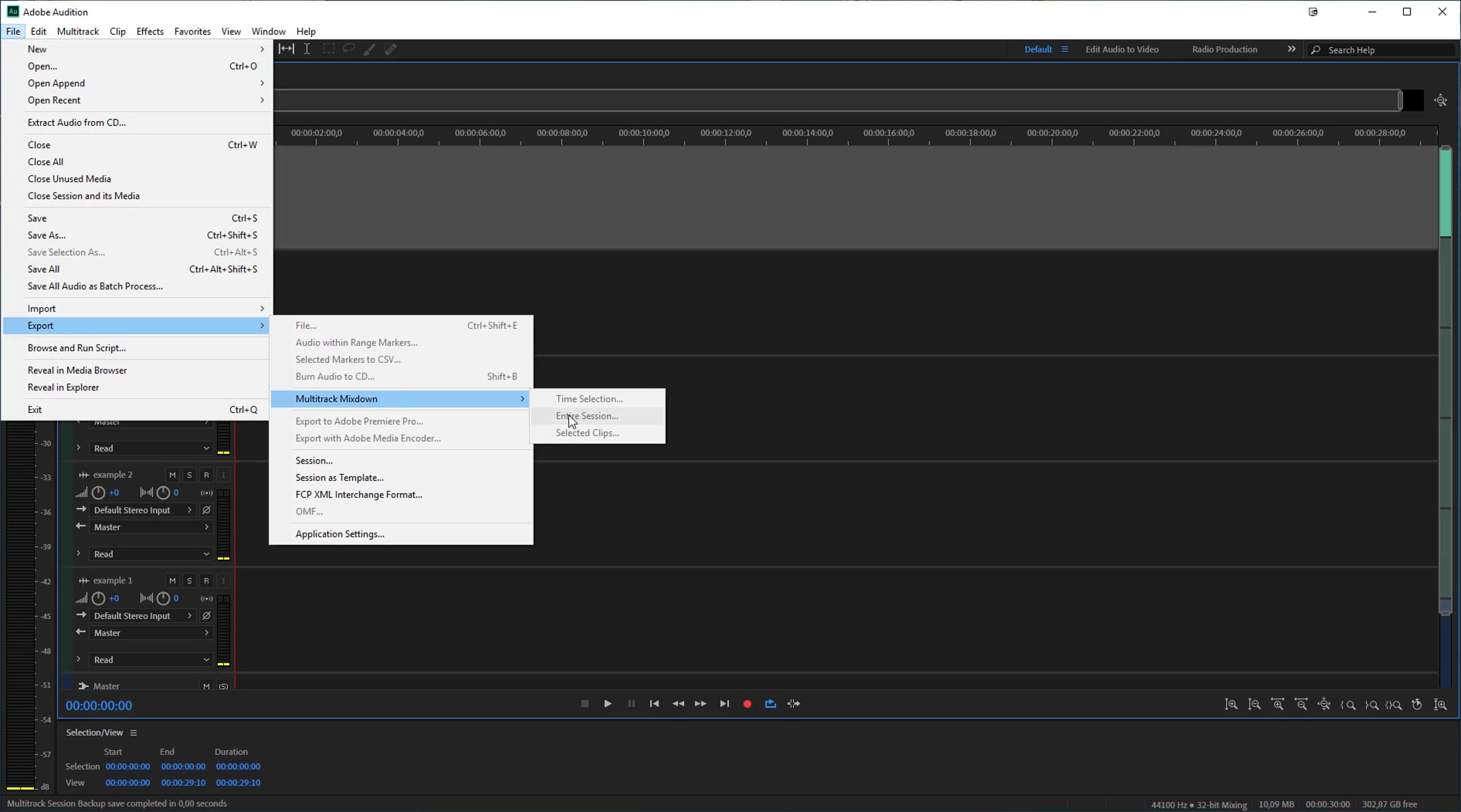Select the Lasso Selection tool
The height and width of the screenshot is (812, 1461).
coord(349,49)
